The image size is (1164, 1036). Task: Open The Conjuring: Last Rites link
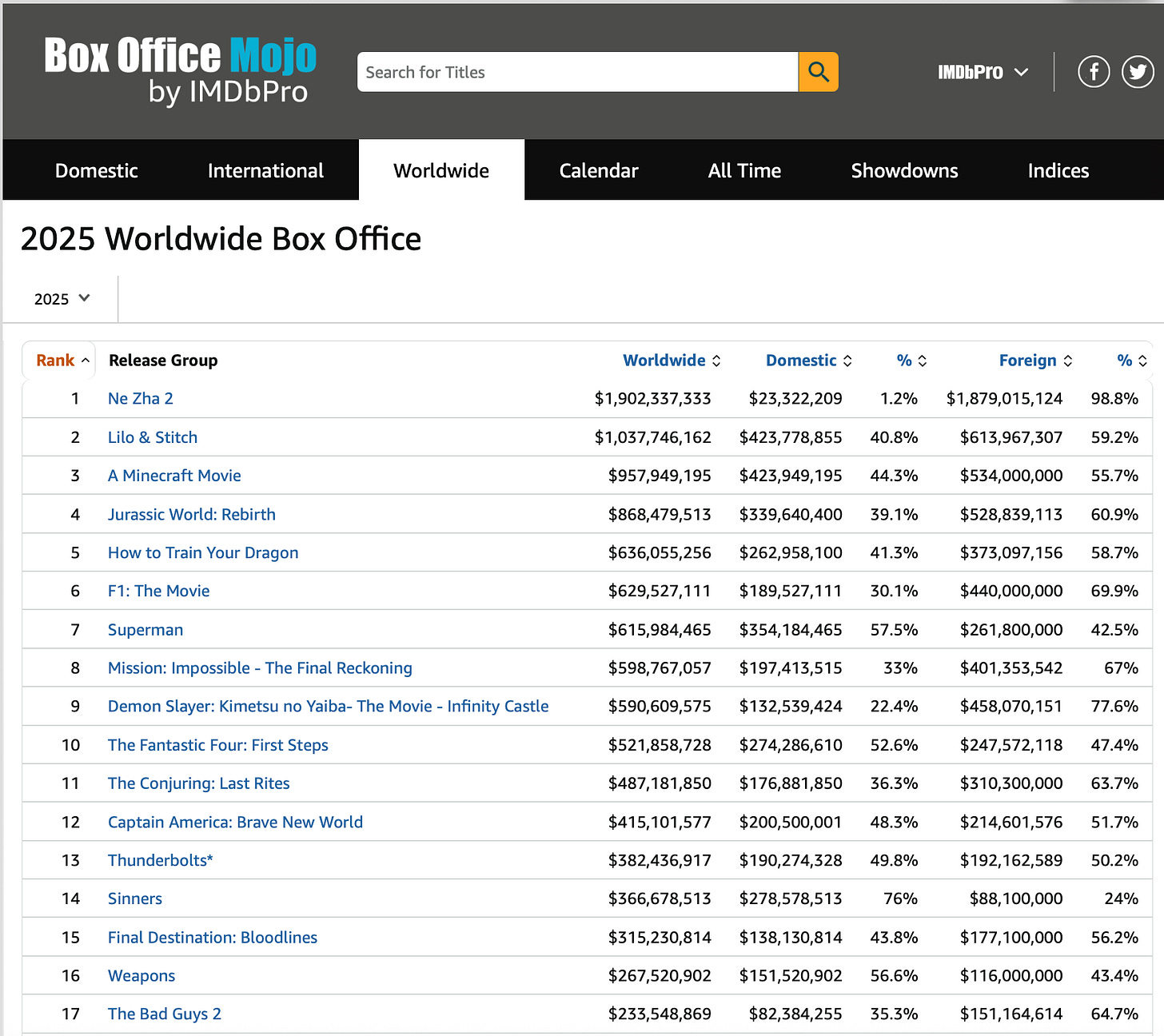point(199,783)
